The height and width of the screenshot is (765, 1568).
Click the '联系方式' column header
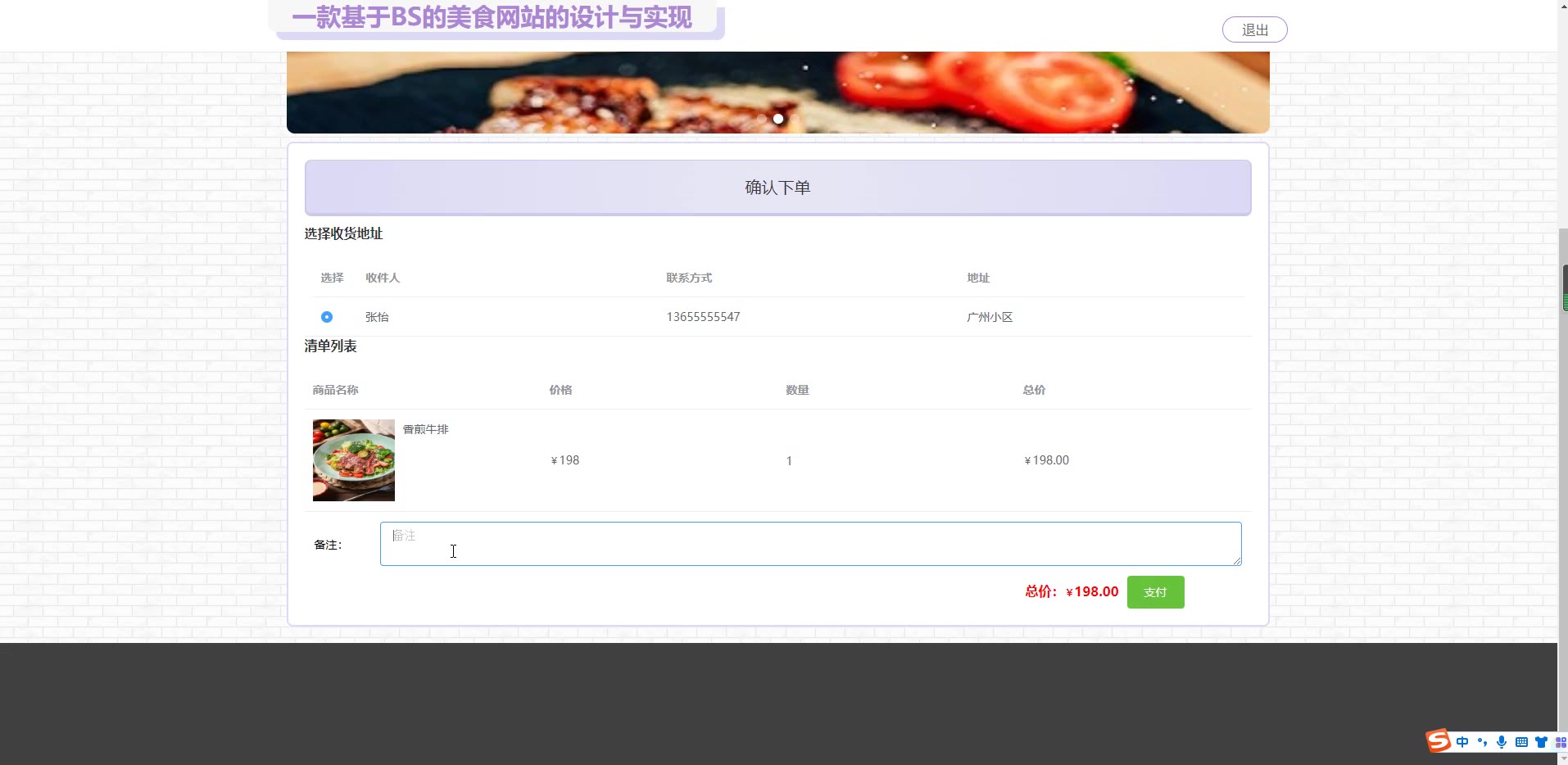(x=689, y=278)
